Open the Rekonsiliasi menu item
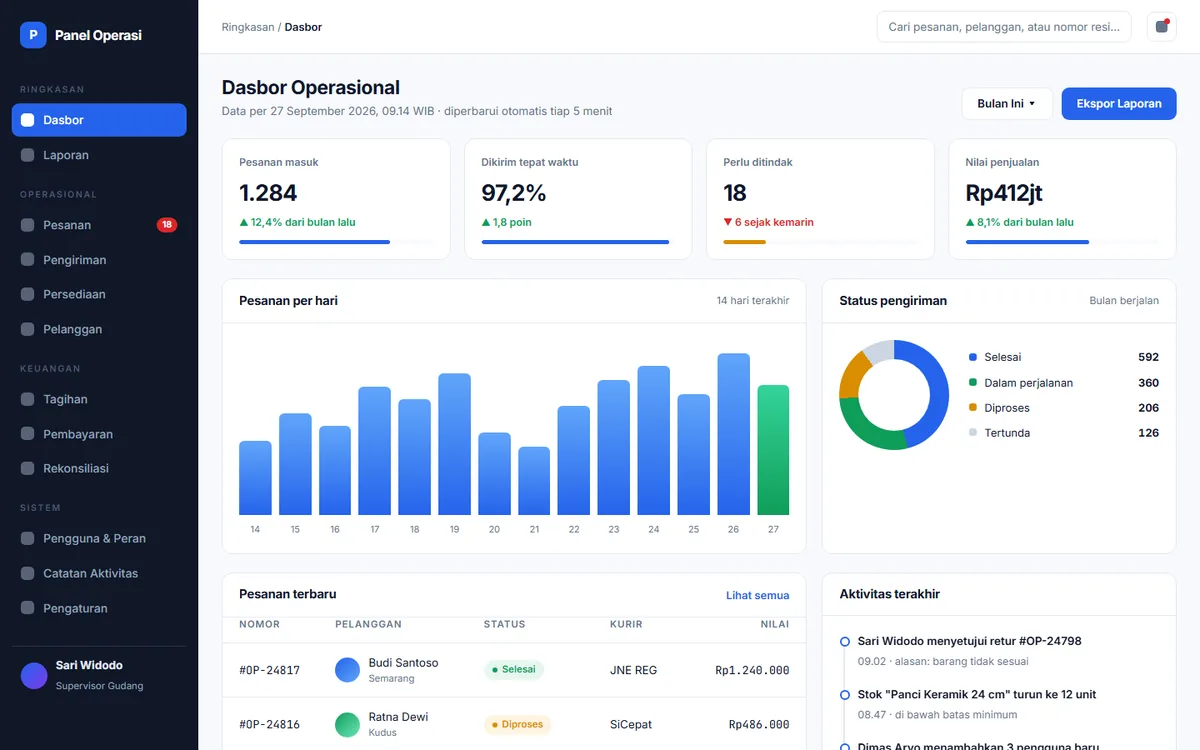Screen dimensions: 1200x750 pos(99,468)
